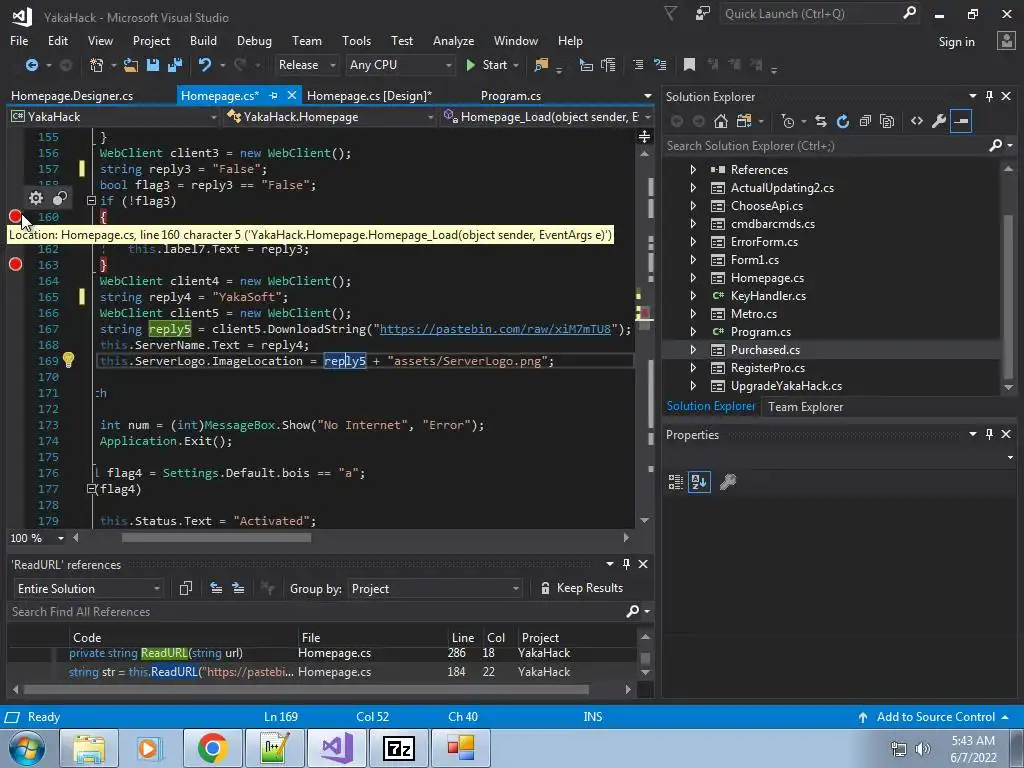Open the Any CPU platform dropdown
Viewport: 1024px width, 768px height.
(400, 65)
